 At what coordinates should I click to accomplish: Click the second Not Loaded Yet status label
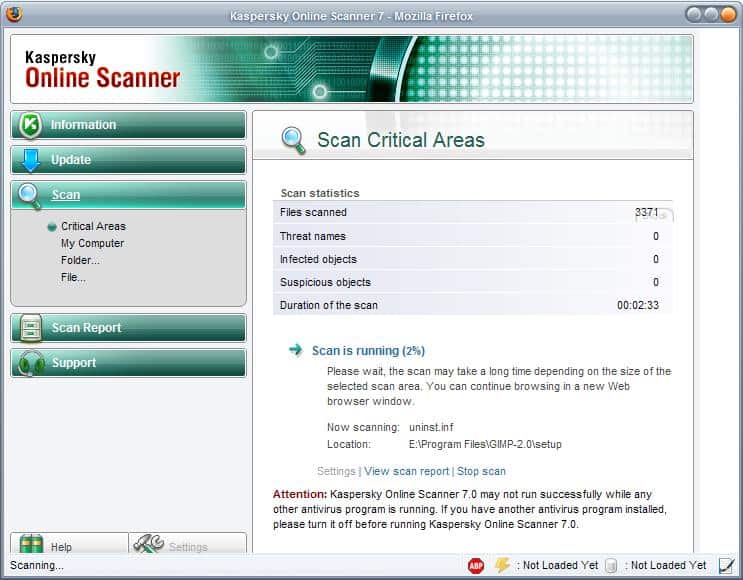(x=668, y=565)
